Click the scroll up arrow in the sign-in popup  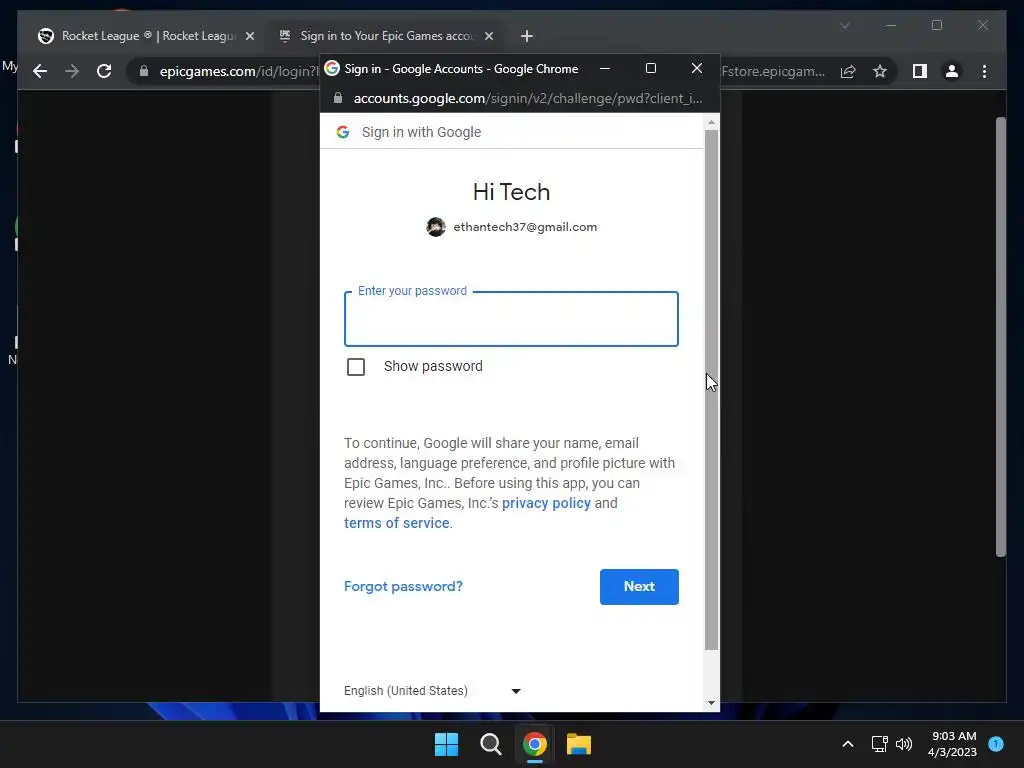pos(711,122)
